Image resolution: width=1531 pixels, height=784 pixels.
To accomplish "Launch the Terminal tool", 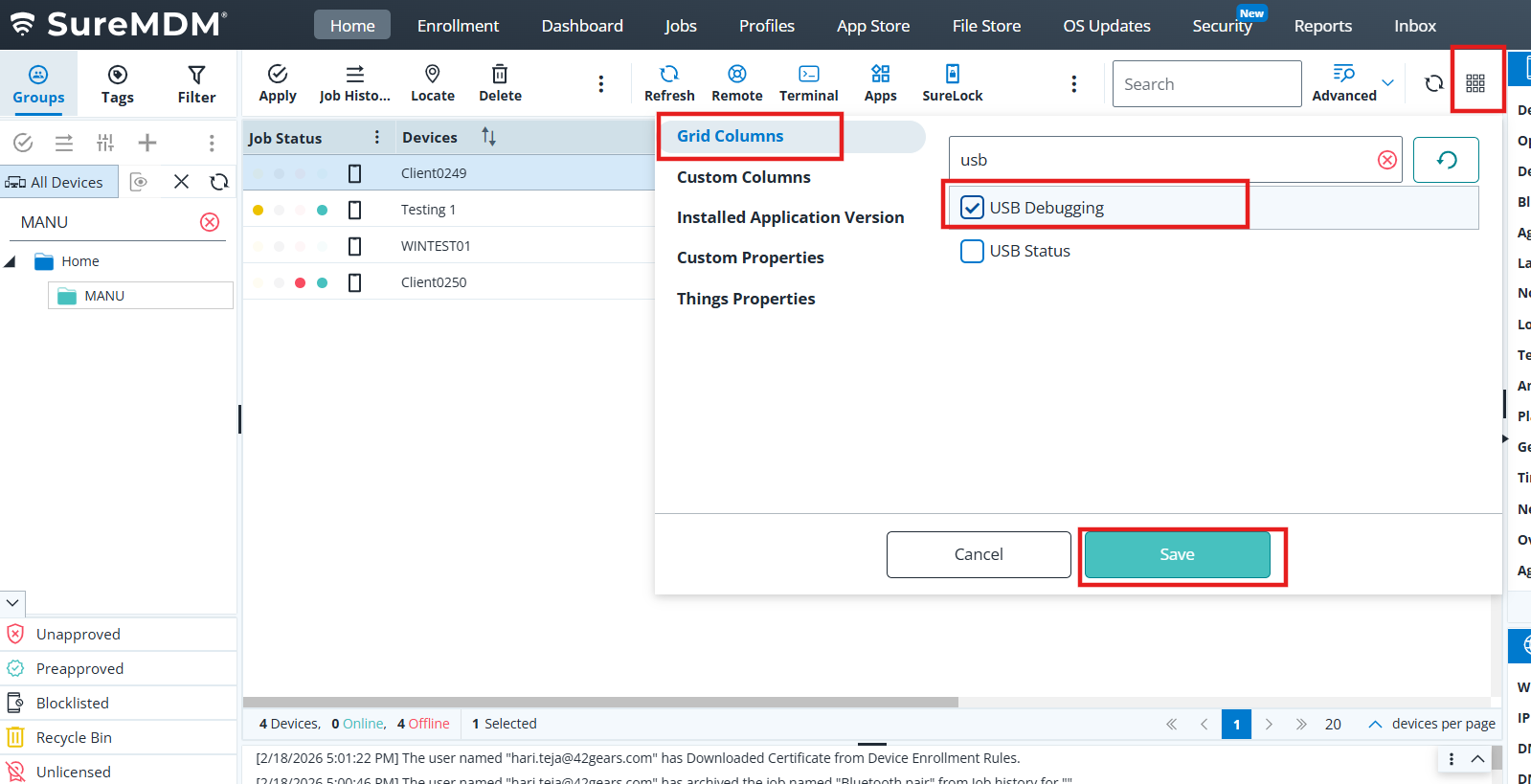I will [808, 82].
